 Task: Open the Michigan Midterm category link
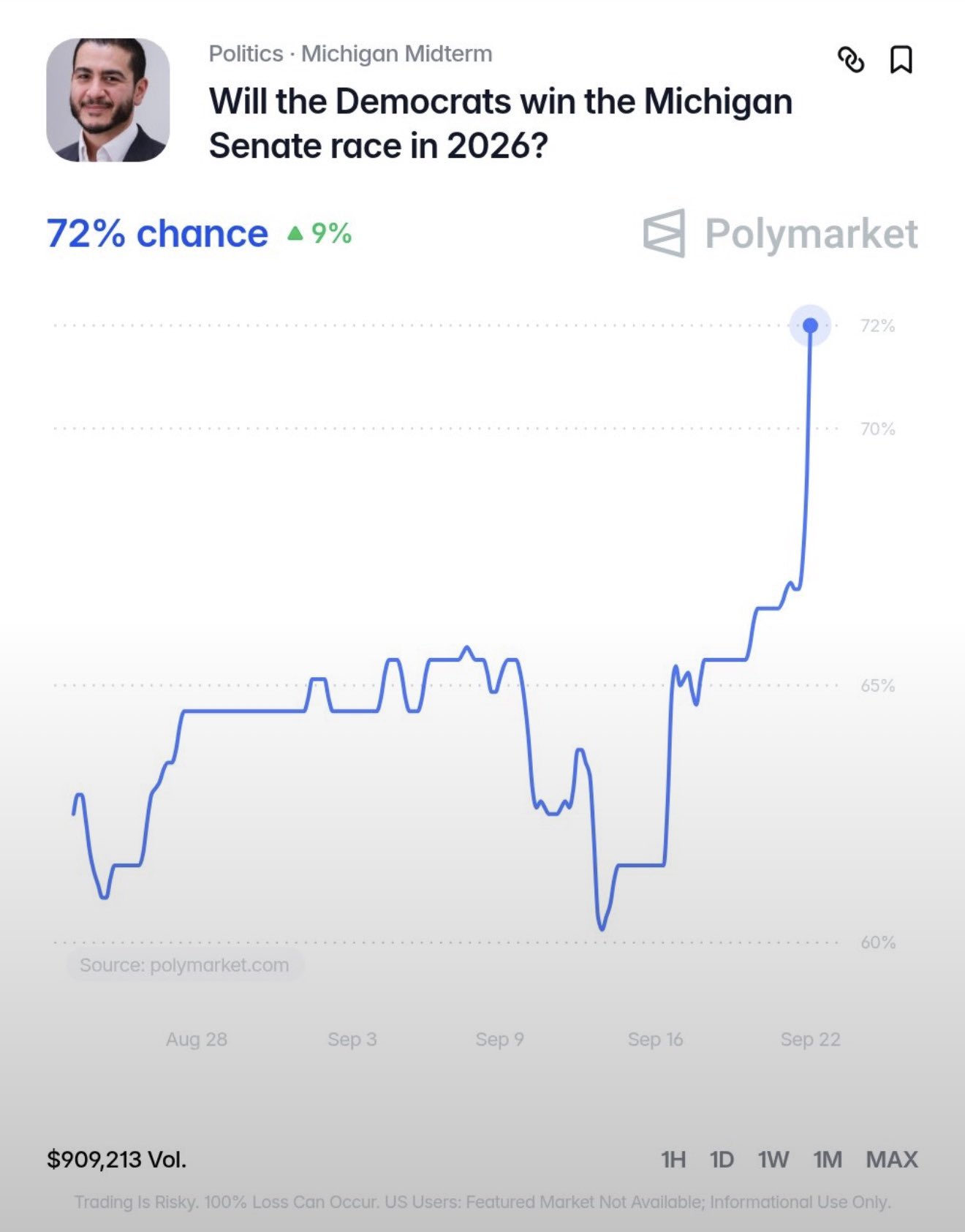(x=397, y=54)
